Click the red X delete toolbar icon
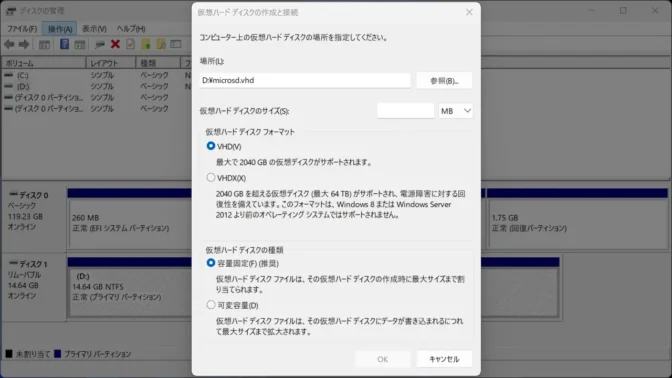Screen dimensions: 672x378 (115, 44)
